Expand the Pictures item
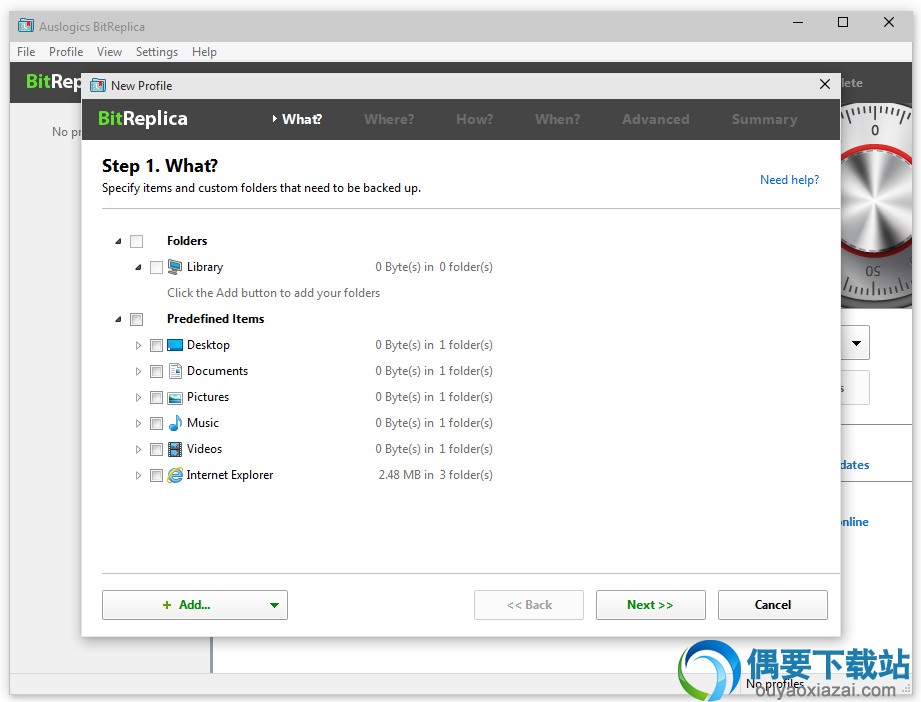 click(x=138, y=397)
